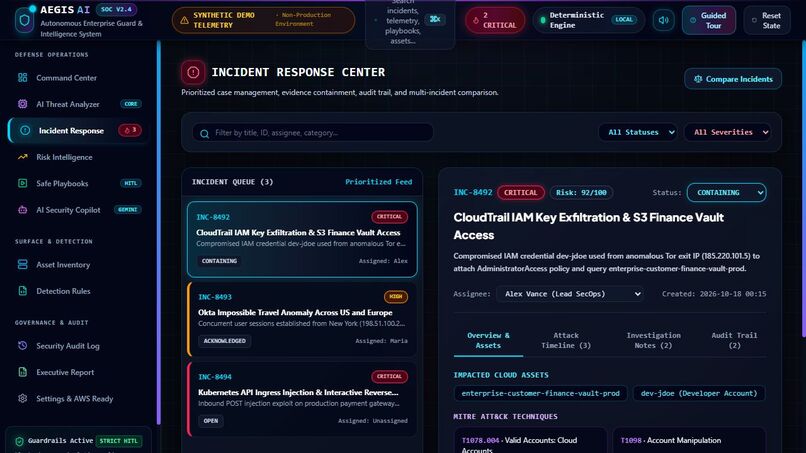Click the Guardrails Active shield icon

click(20, 441)
